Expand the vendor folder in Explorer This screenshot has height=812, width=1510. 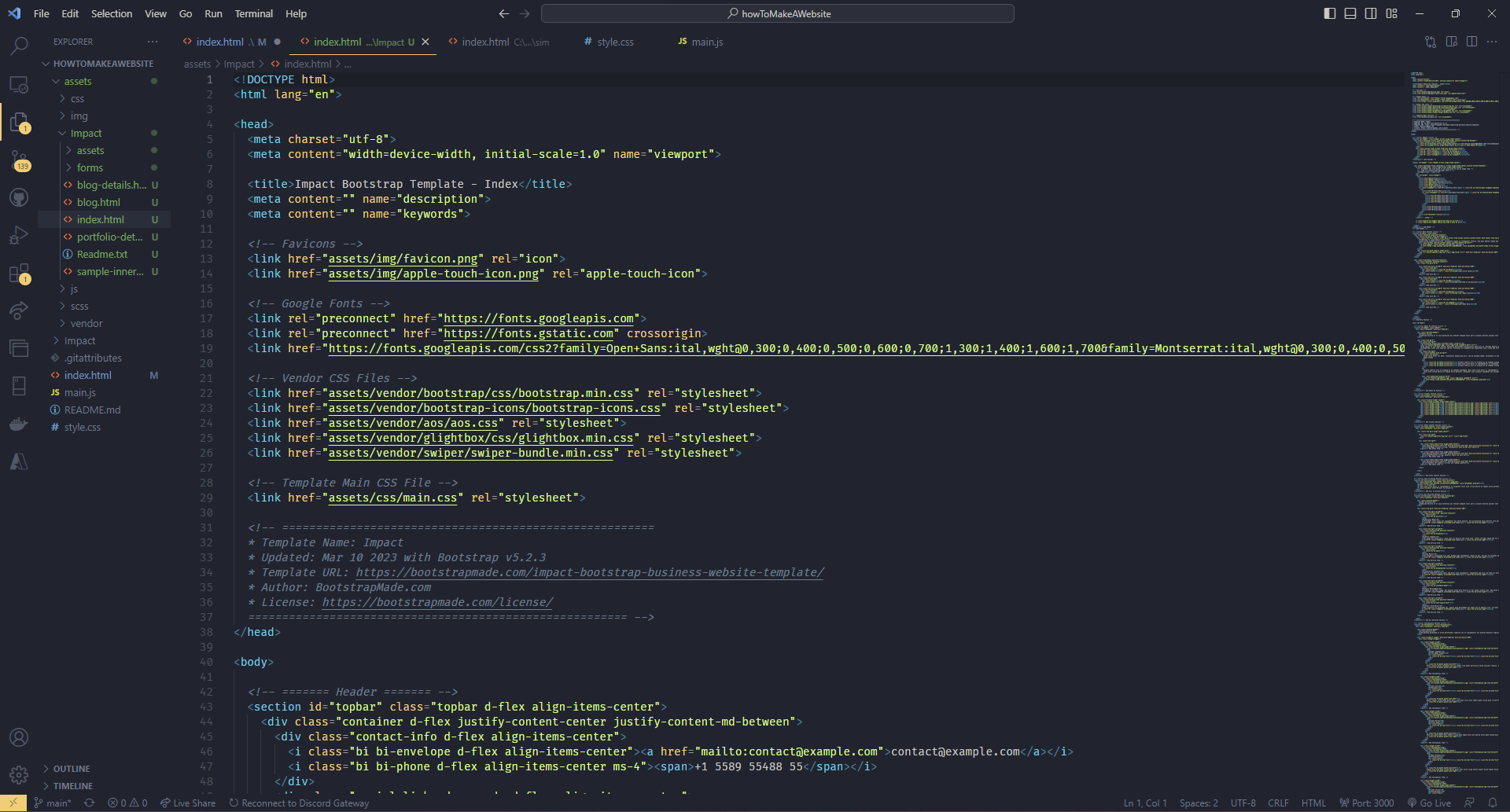pyautogui.click(x=86, y=323)
